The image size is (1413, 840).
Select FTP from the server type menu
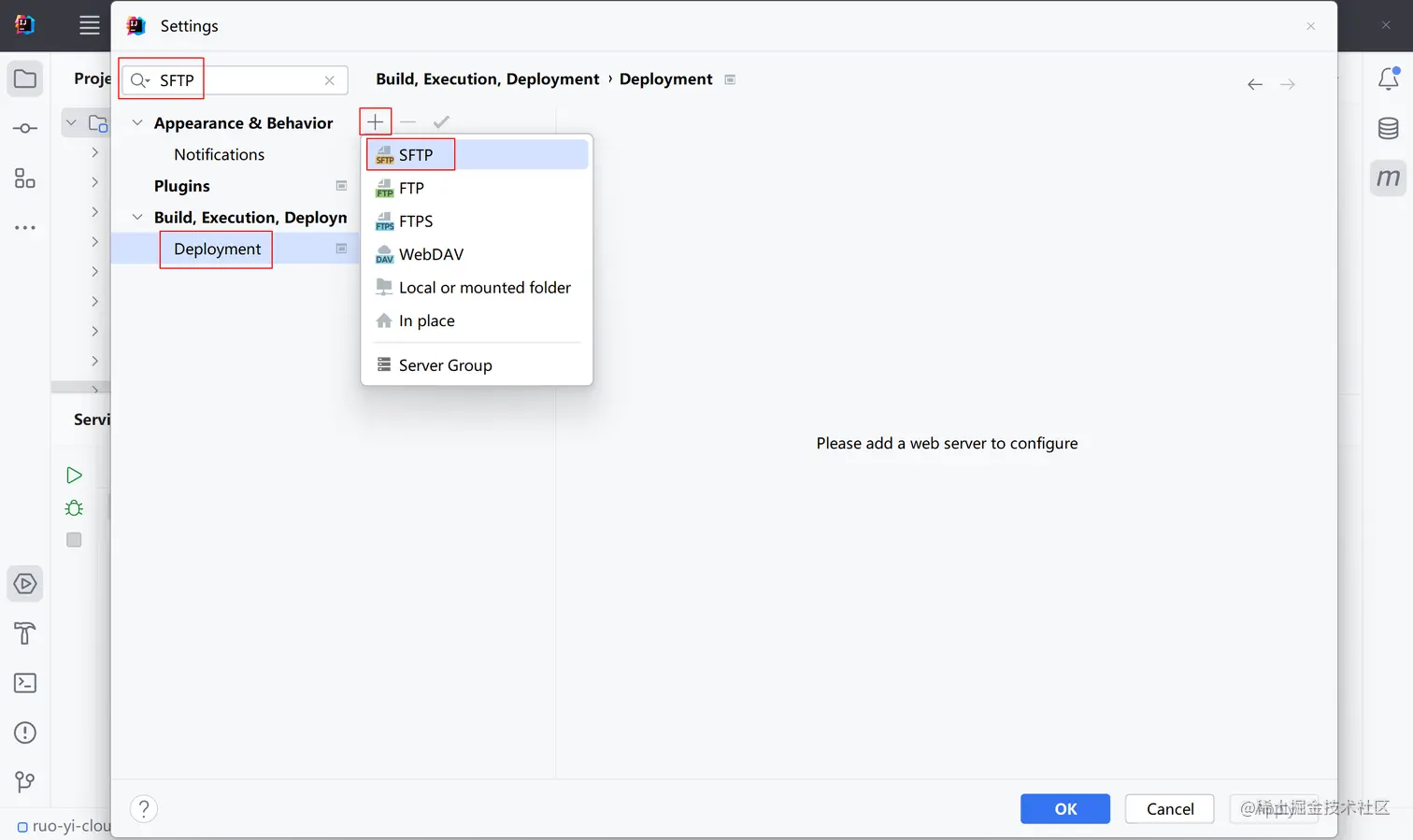(x=477, y=188)
